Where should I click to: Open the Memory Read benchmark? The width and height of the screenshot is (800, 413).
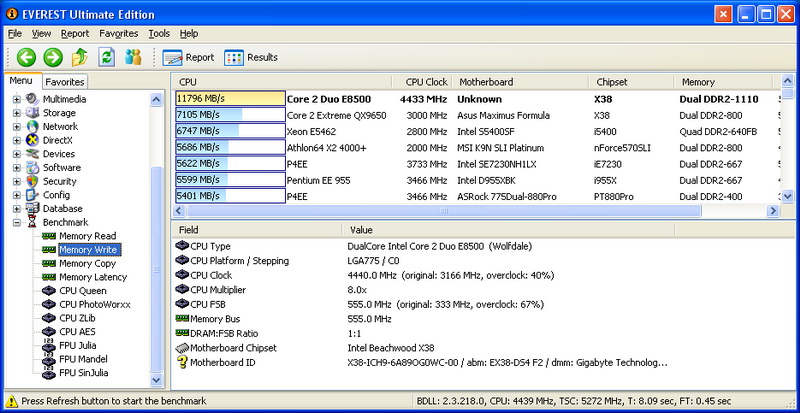pos(87,236)
